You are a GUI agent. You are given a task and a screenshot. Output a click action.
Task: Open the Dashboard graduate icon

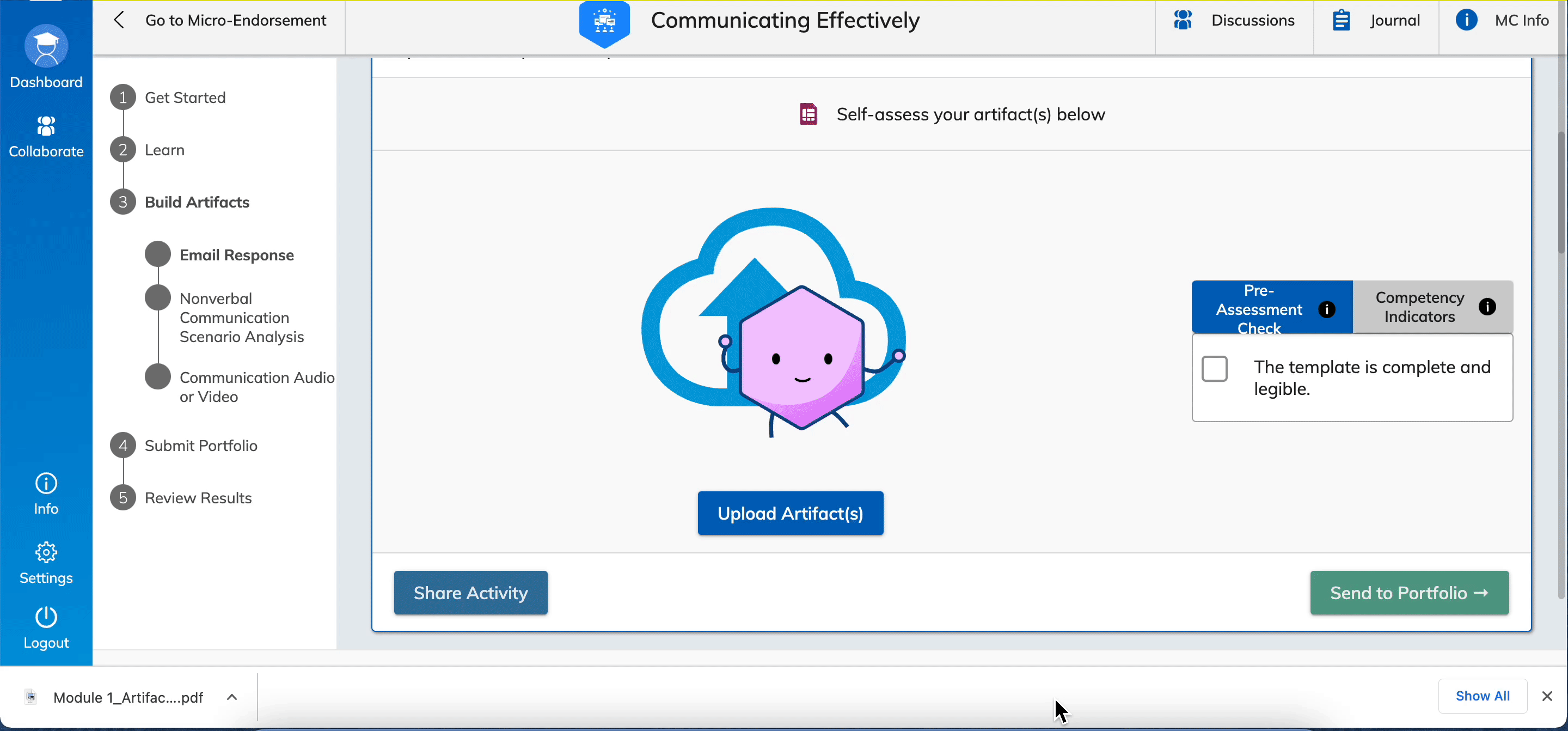click(x=46, y=46)
